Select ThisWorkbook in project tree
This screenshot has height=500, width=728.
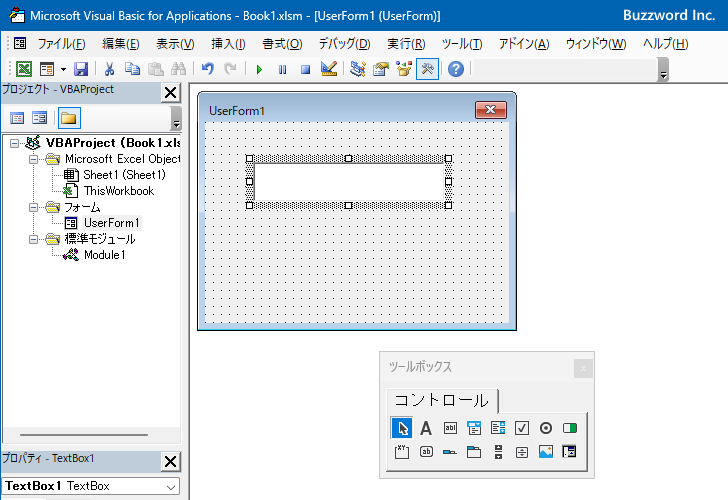[x=118, y=191]
